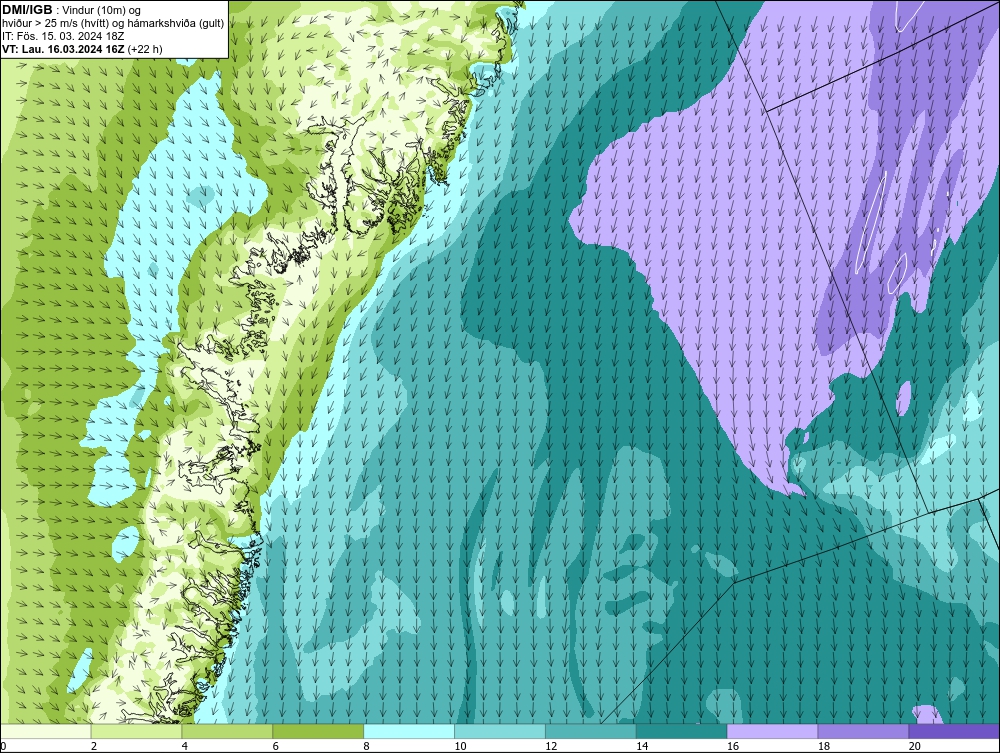Click the legend scale label '12'
Screen dimensions: 1000x753
pyautogui.click(x=551, y=746)
